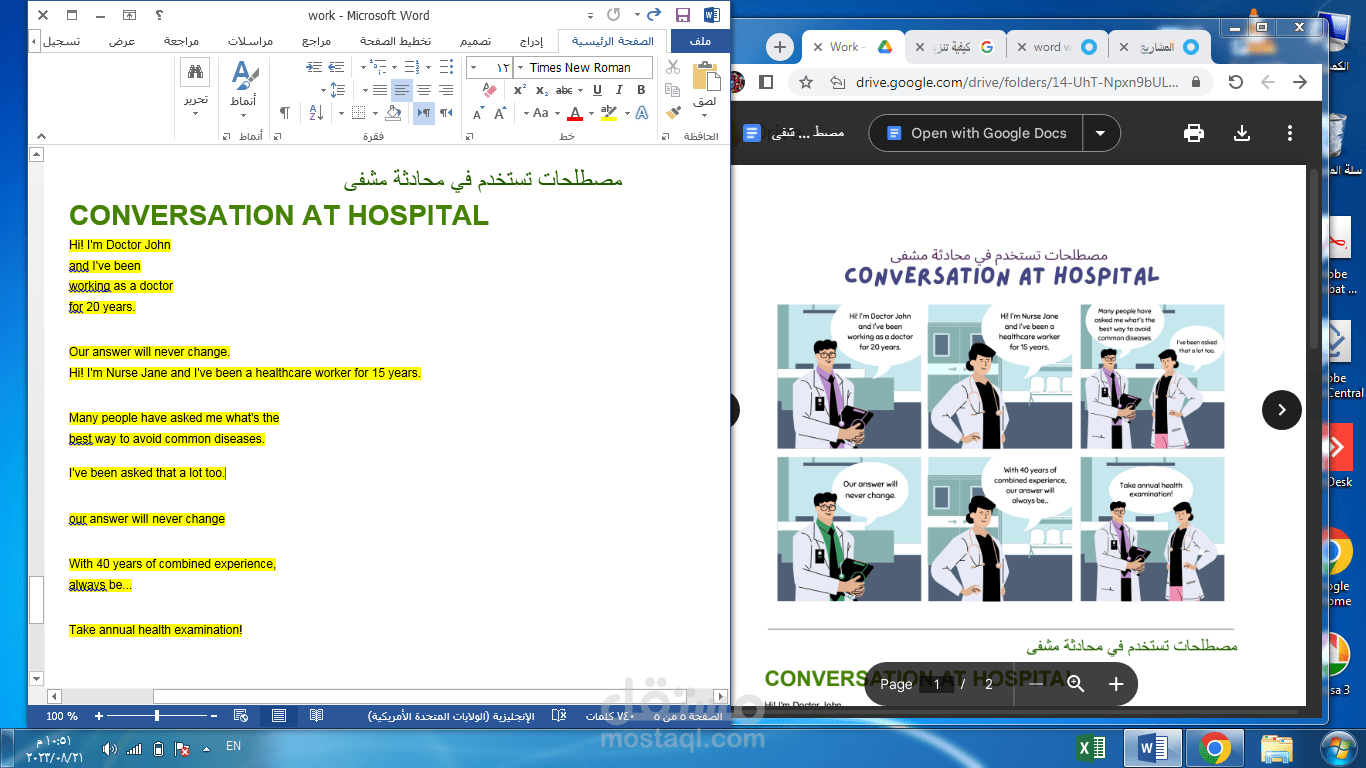Click the Bold button in Word ribbon
1366x768 pixels.
641,90
